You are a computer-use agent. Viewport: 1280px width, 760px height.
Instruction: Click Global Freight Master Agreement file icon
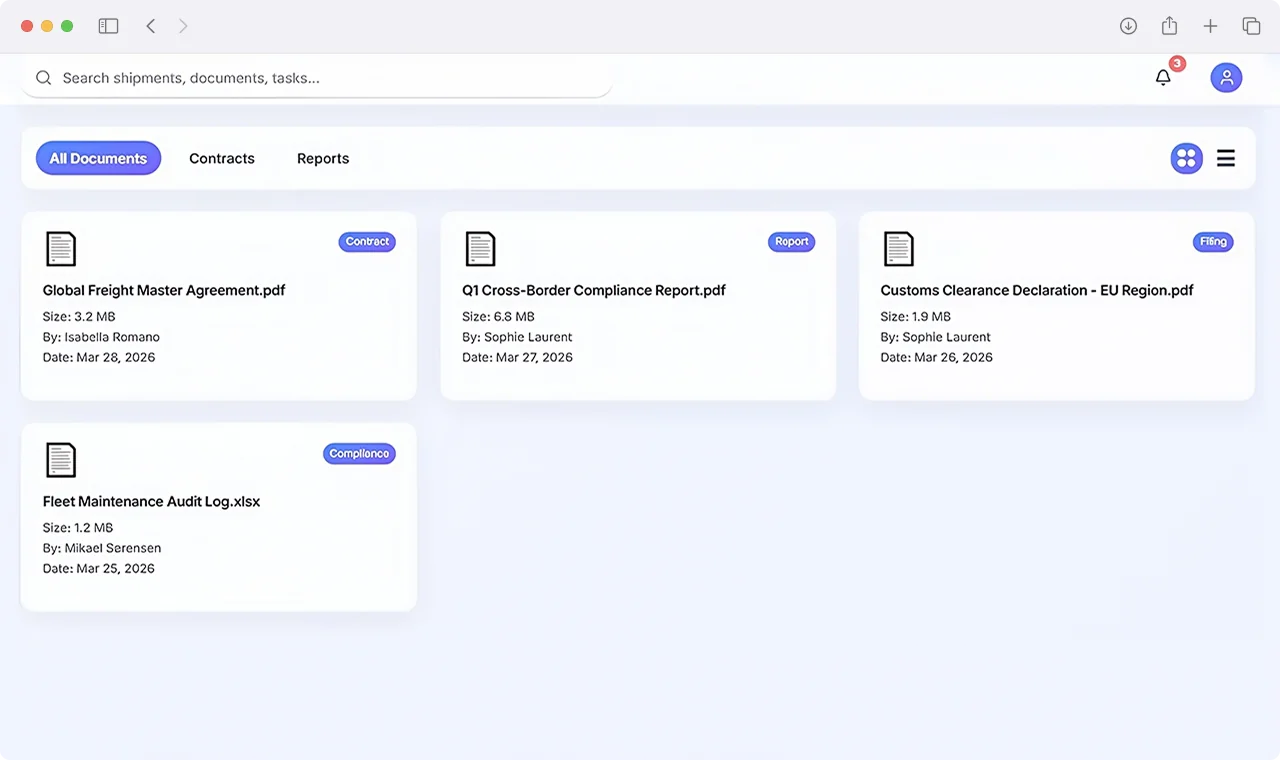point(61,249)
